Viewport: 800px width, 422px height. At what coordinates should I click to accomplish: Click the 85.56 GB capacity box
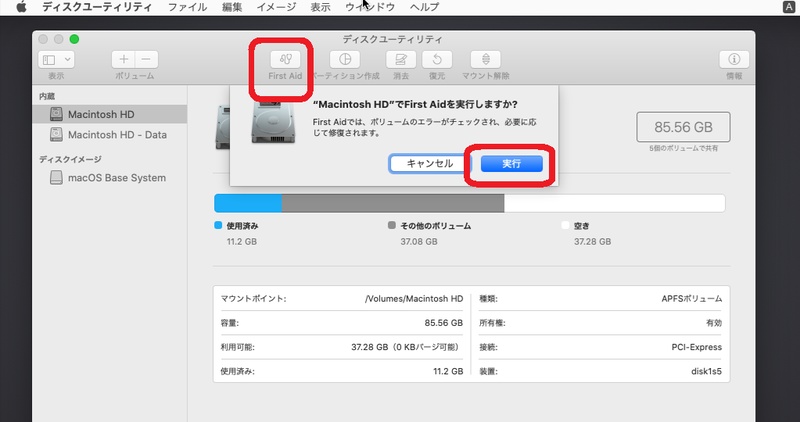coord(683,127)
